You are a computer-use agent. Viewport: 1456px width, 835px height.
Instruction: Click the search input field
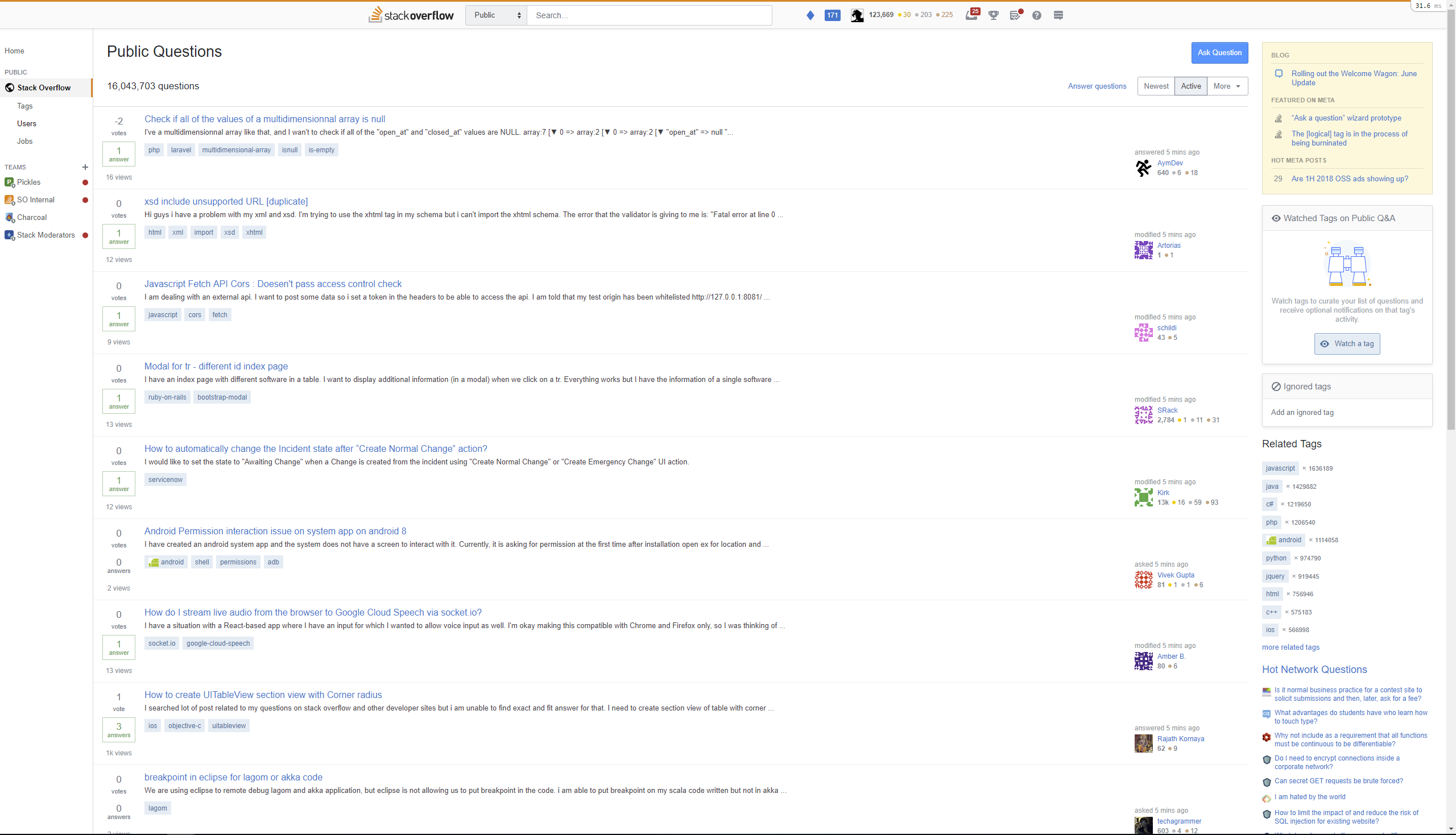pos(649,15)
